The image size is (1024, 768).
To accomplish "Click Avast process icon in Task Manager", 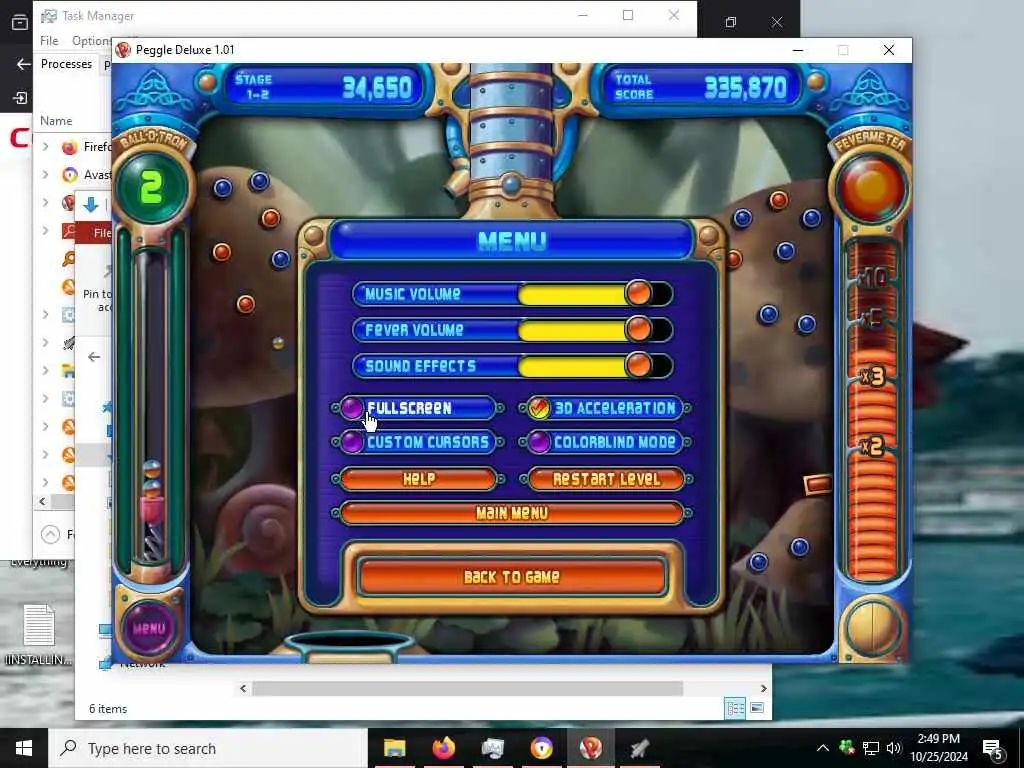I will 69,175.
